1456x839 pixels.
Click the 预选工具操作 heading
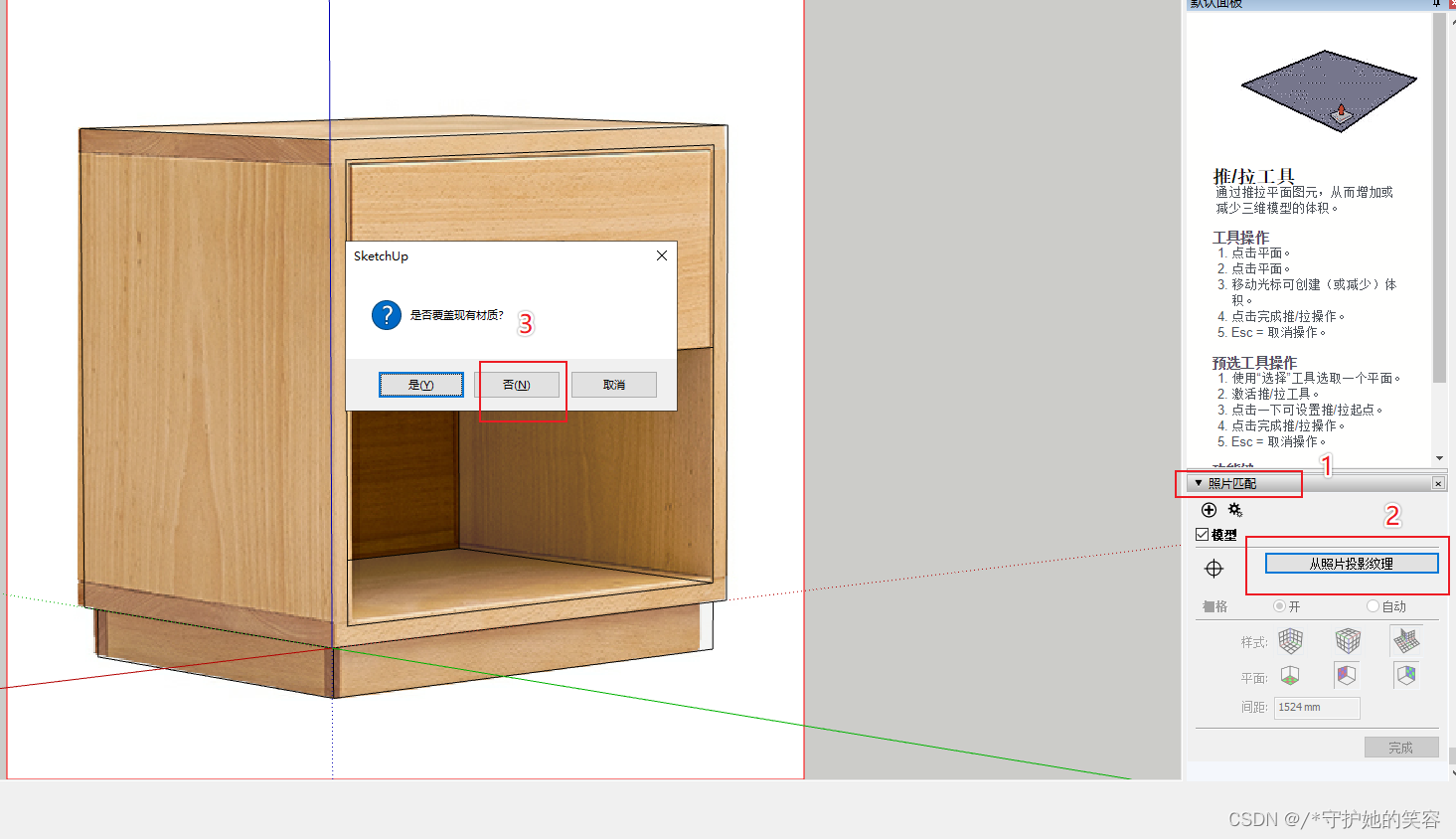(1254, 363)
